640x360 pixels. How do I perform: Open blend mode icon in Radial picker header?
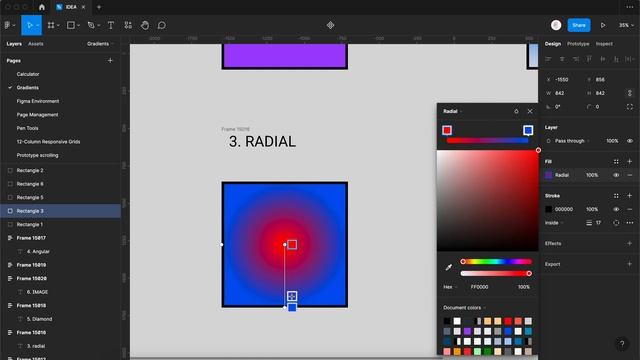[x=516, y=111]
